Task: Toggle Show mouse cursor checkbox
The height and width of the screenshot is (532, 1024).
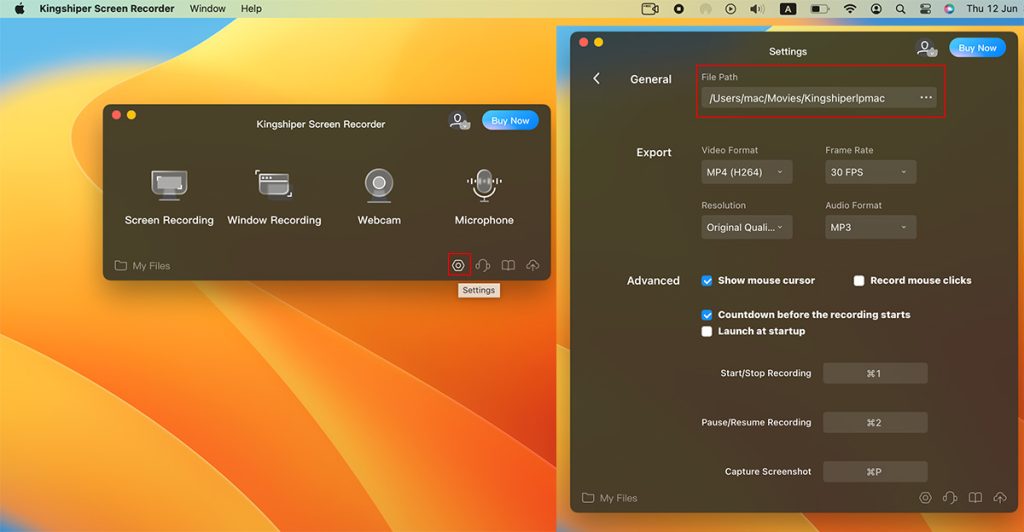Action: [x=707, y=281]
